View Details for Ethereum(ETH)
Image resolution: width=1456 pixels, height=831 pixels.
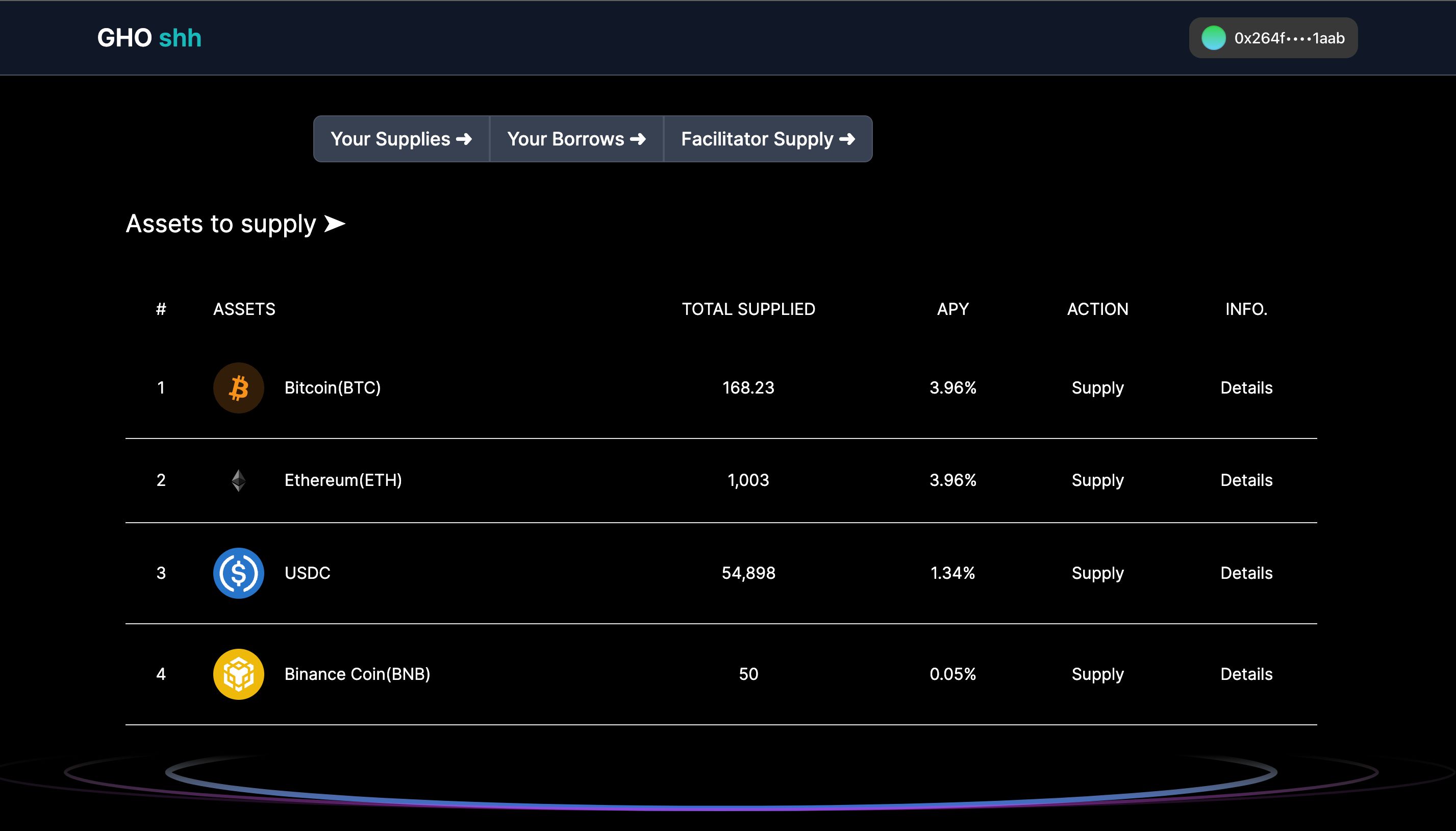point(1246,480)
